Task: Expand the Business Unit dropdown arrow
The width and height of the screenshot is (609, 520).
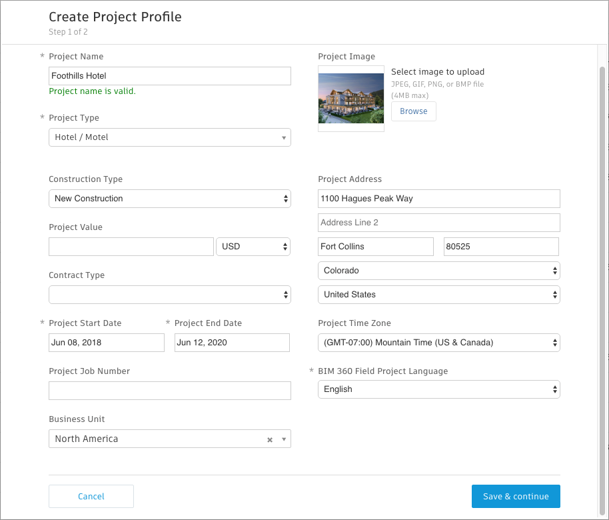Action: point(284,440)
